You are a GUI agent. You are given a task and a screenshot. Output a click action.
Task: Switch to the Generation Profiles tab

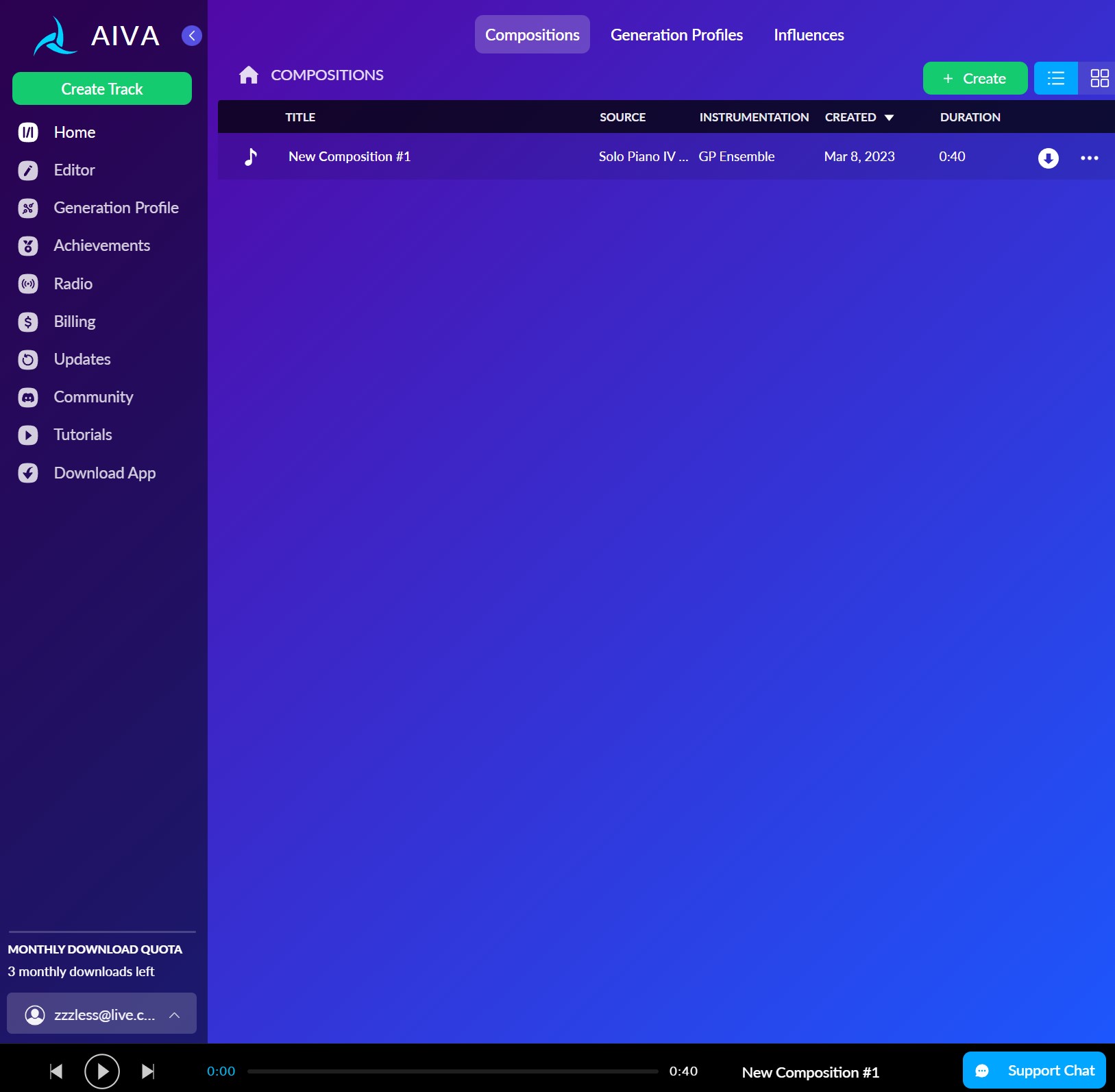click(676, 35)
